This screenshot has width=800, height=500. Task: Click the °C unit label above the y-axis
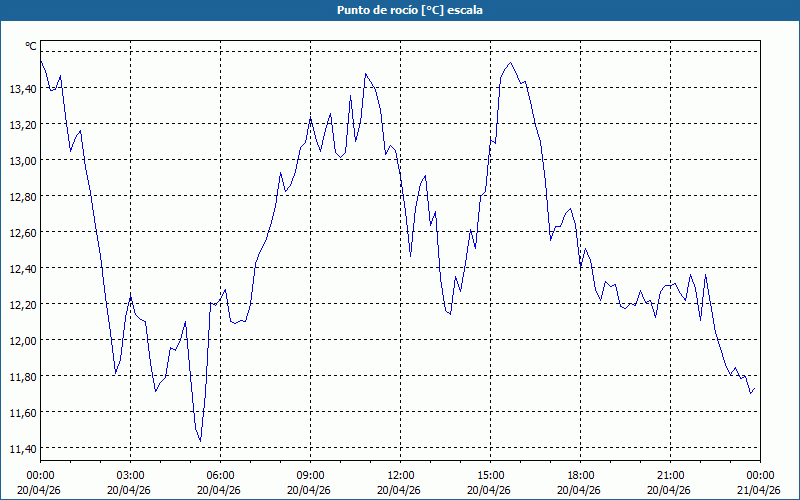point(31,46)
